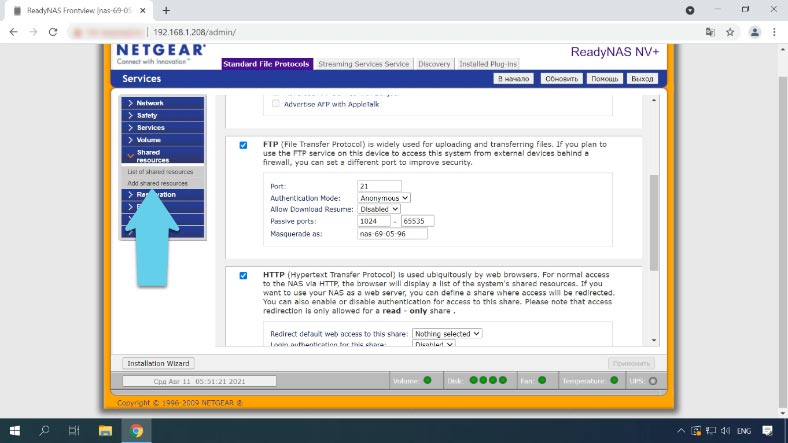Toggle the HTTP service checkbox

tap(243, 275)
